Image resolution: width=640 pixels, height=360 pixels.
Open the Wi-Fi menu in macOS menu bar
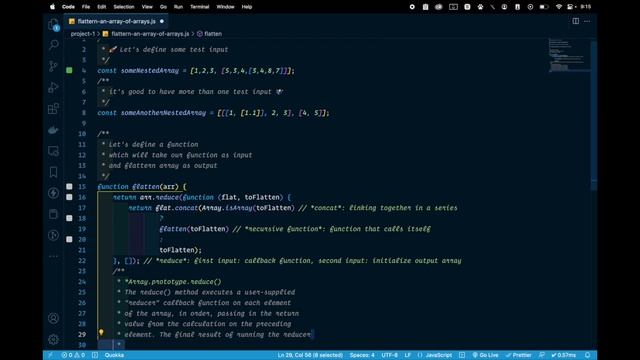(559, 7)
